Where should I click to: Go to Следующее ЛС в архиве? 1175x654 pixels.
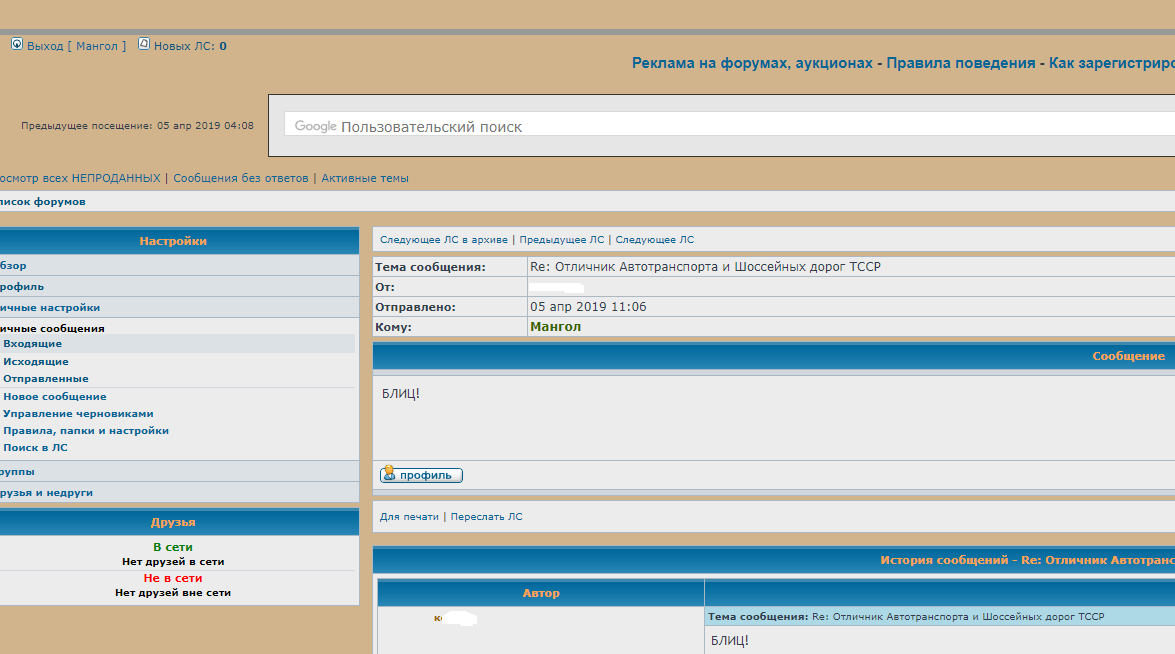pyautogui.click(x=445, y=240)
